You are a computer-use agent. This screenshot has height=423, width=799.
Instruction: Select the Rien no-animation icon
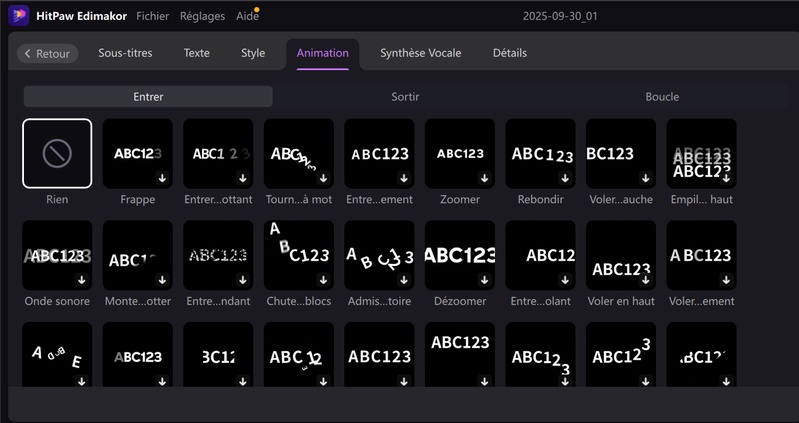click(57, 153)
